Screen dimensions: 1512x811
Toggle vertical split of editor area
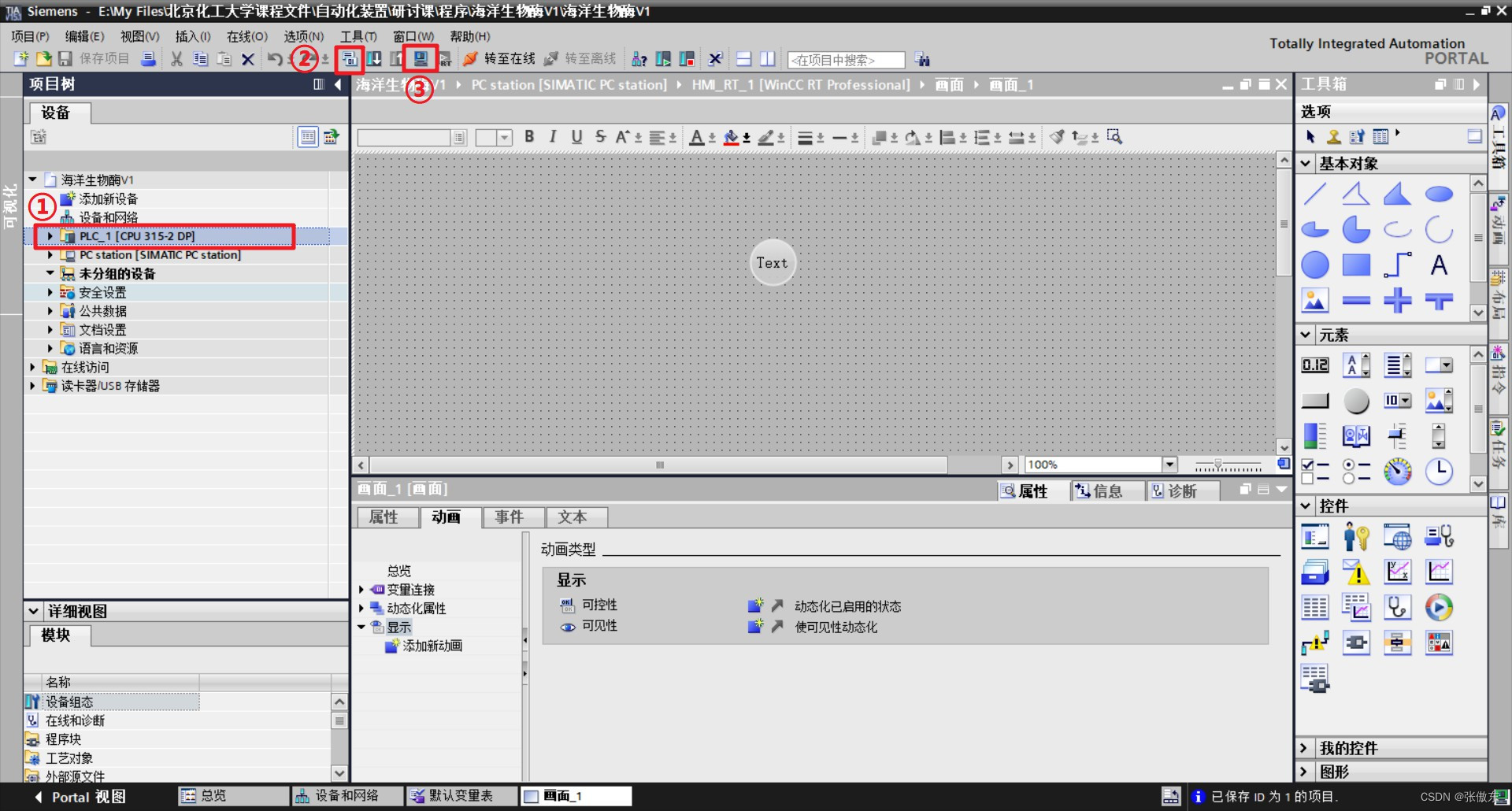click(x=768, y=59)
